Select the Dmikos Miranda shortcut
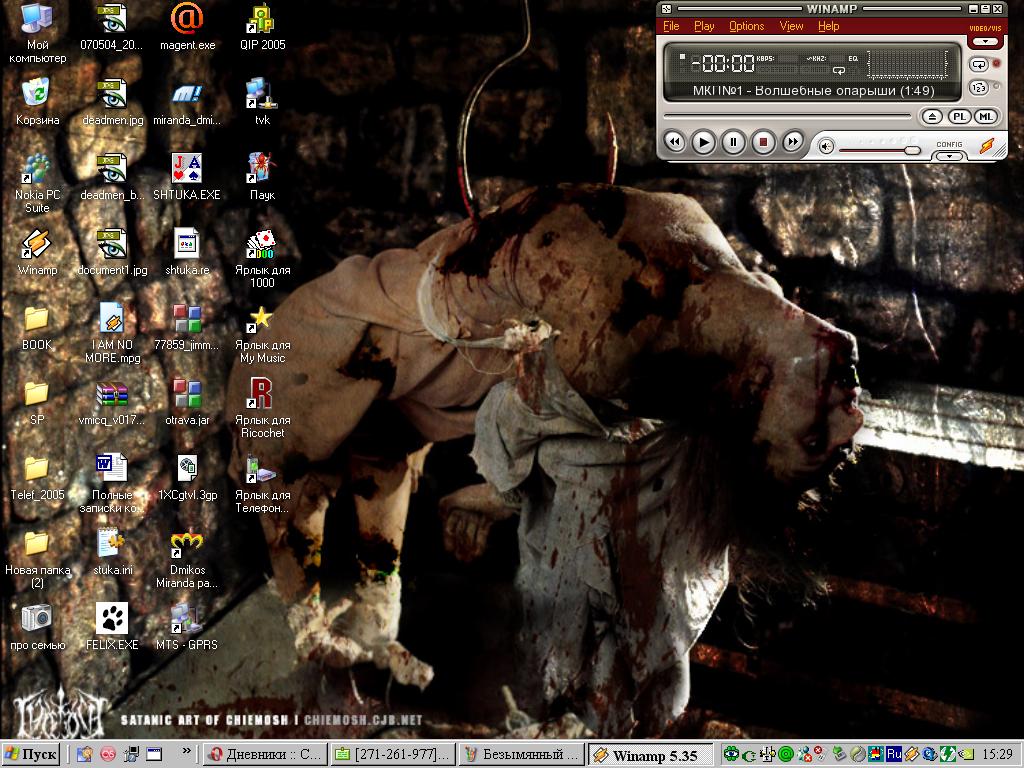The width and height of the screenshot is (1024, 768). 187,559
